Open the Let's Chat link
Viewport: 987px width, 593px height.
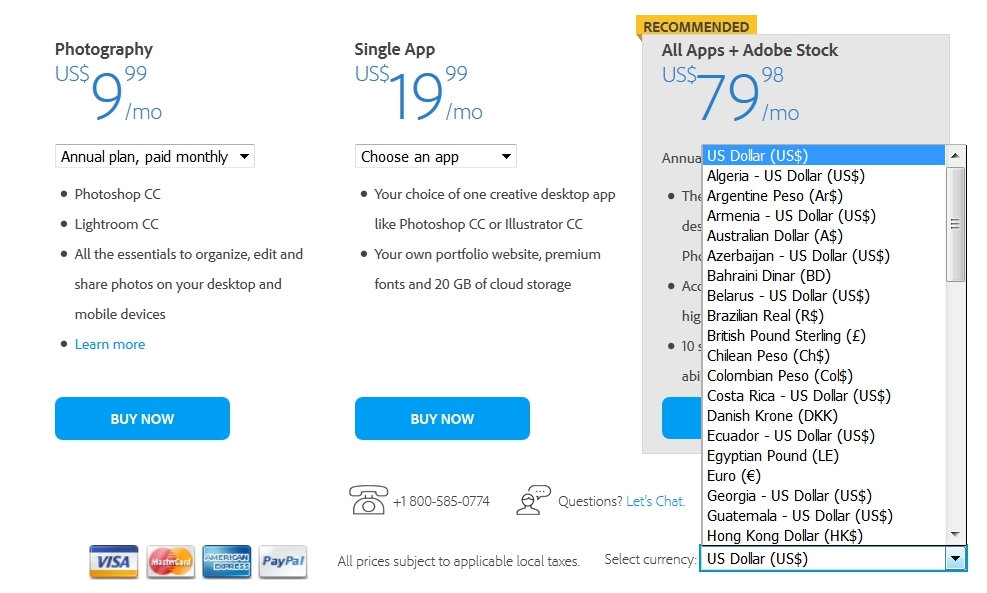click(655, 501)
